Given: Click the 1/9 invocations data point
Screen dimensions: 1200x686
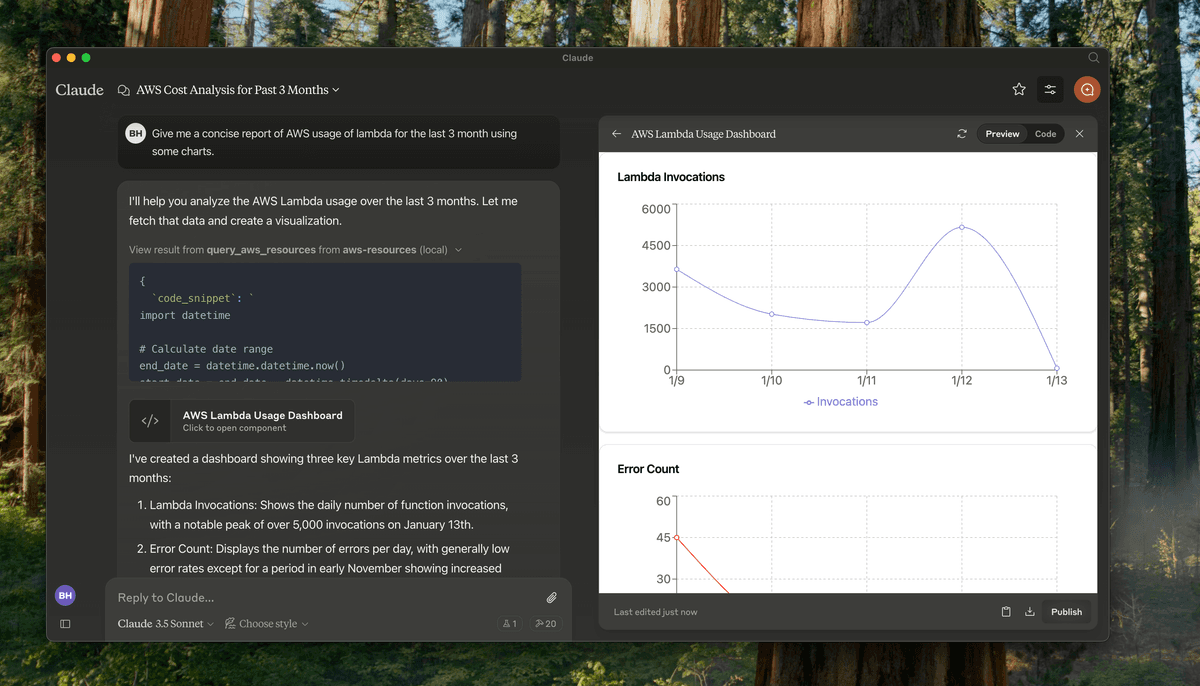Looking at the screenshot, I should pos(677,269).
